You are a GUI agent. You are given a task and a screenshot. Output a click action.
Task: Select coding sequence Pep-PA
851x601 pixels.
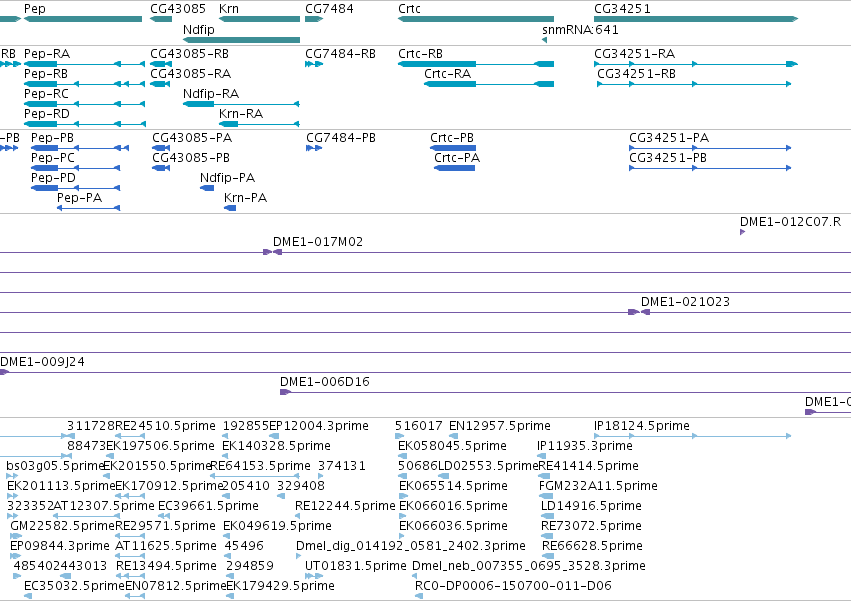(x=79, y=198)
